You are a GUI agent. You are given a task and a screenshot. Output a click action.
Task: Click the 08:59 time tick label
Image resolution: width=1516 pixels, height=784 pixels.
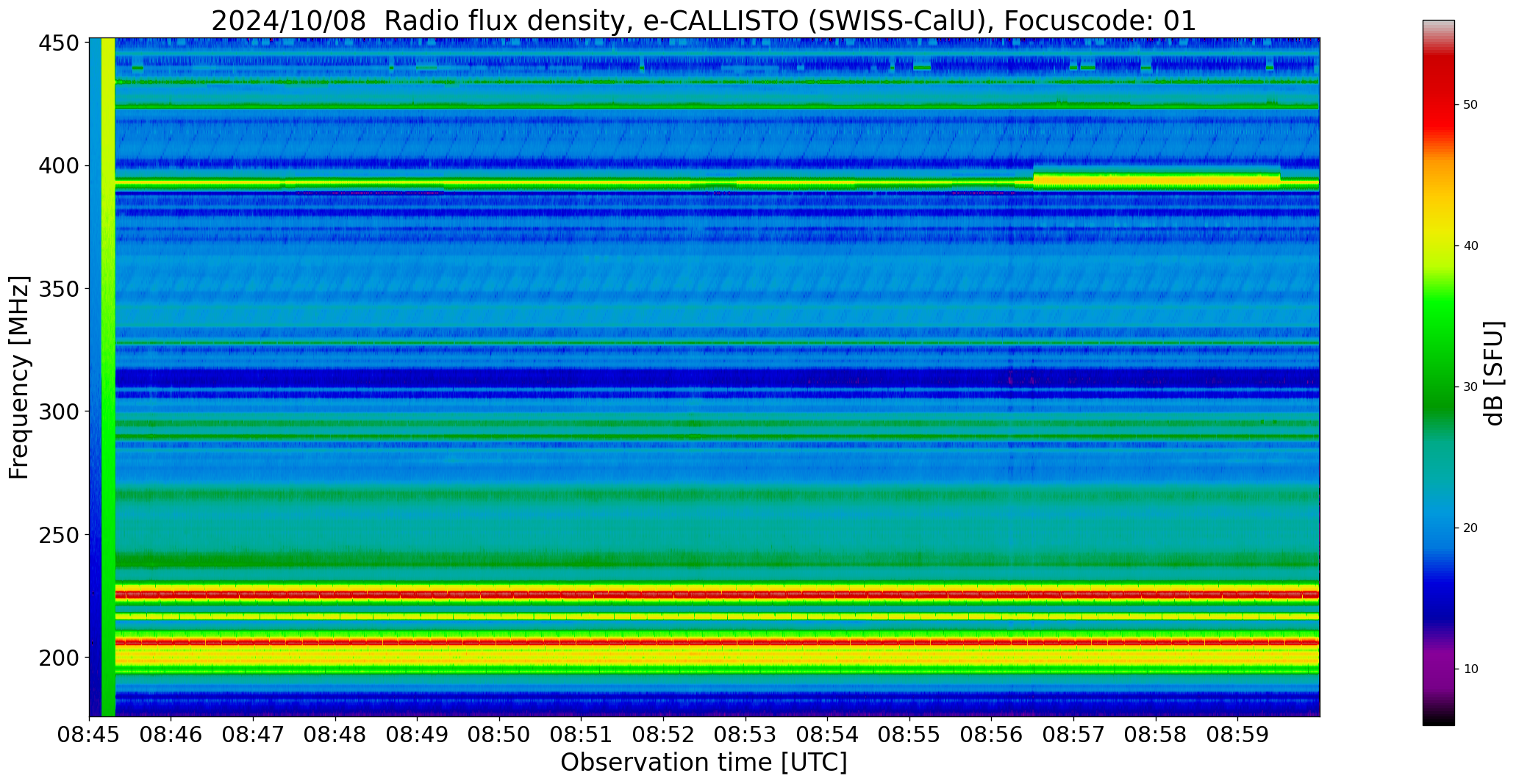[1237, 735]
